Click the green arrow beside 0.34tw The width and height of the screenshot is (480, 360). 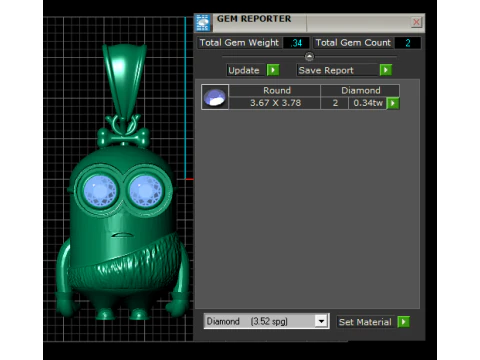(393, 103)
